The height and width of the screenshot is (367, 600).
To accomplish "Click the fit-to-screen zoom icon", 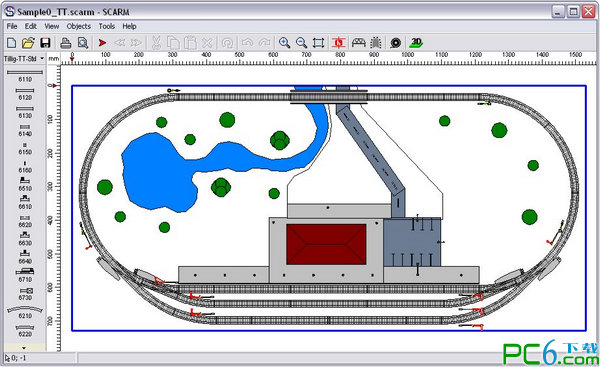I will pos(318,42).
